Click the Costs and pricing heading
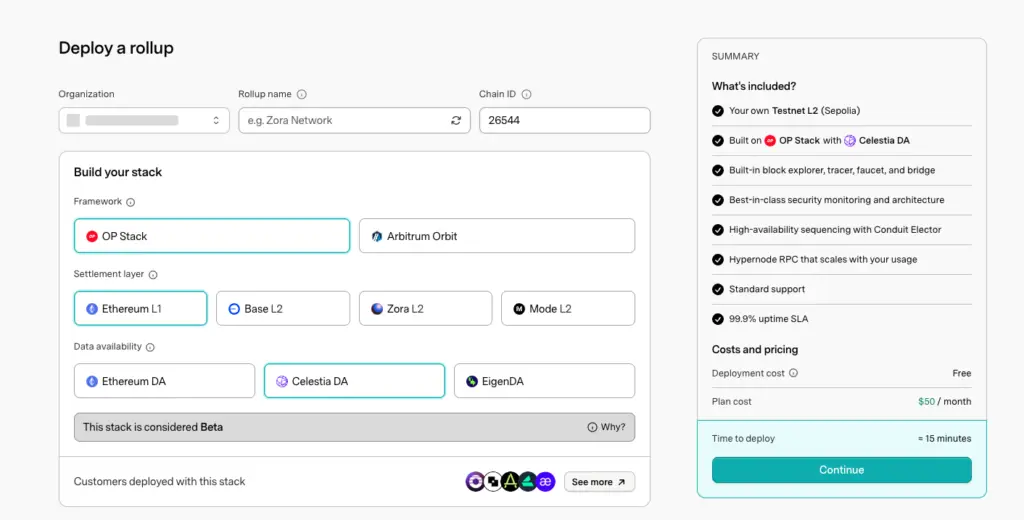1024x520 pixels. click(x=755, y=349)
